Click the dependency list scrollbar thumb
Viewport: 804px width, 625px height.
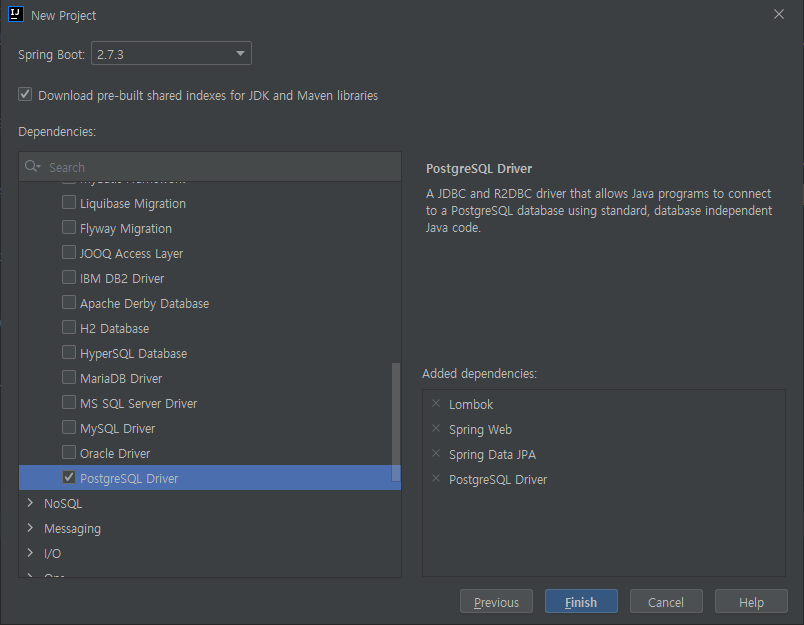396,422
